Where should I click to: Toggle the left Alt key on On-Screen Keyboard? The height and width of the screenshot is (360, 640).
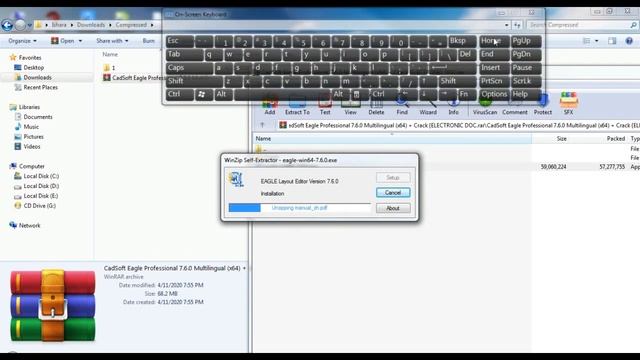point(223,94)
